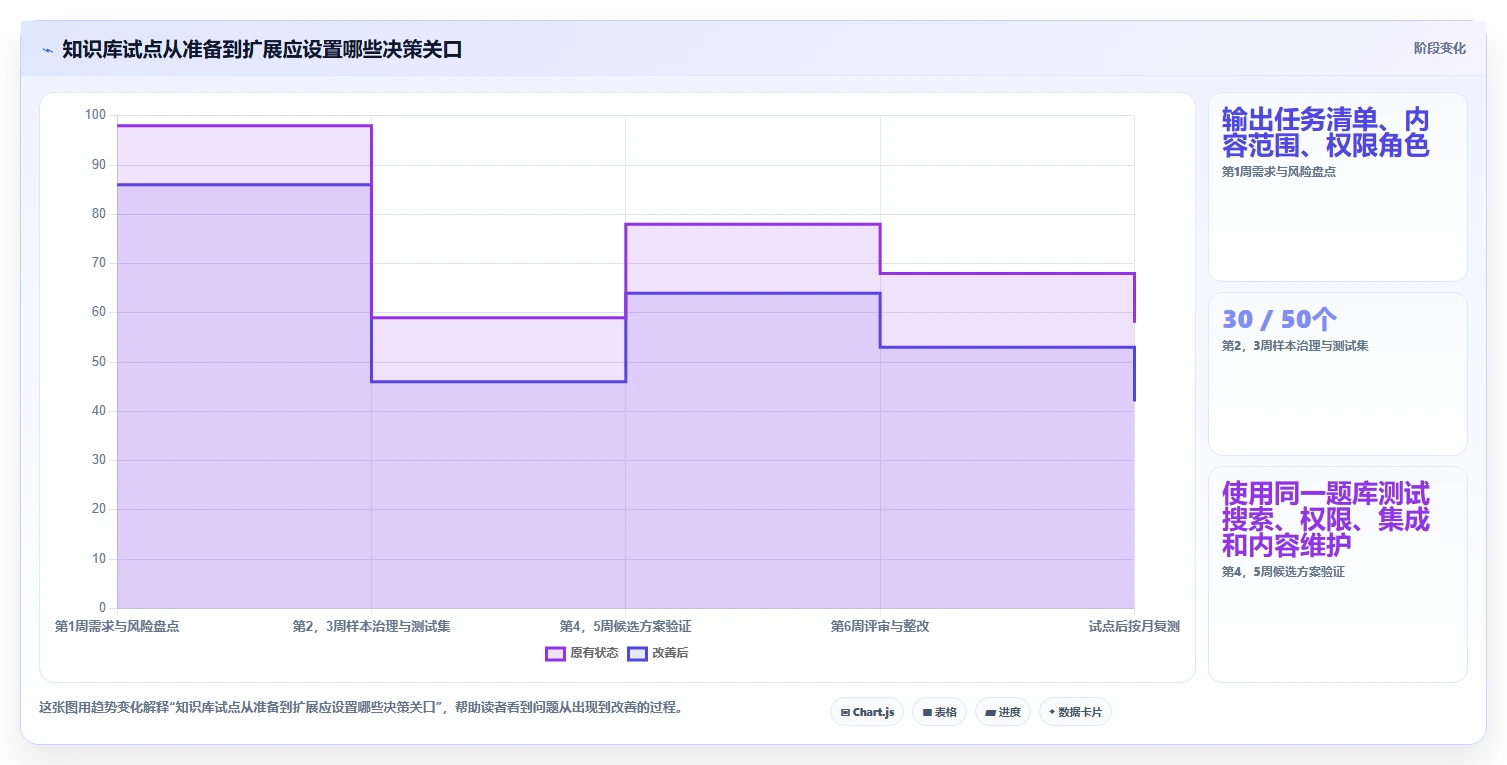The width and height of the screenshot is (1507, 765).
Task: Click y-axis value 0
Action: click(x=102, y=607)
